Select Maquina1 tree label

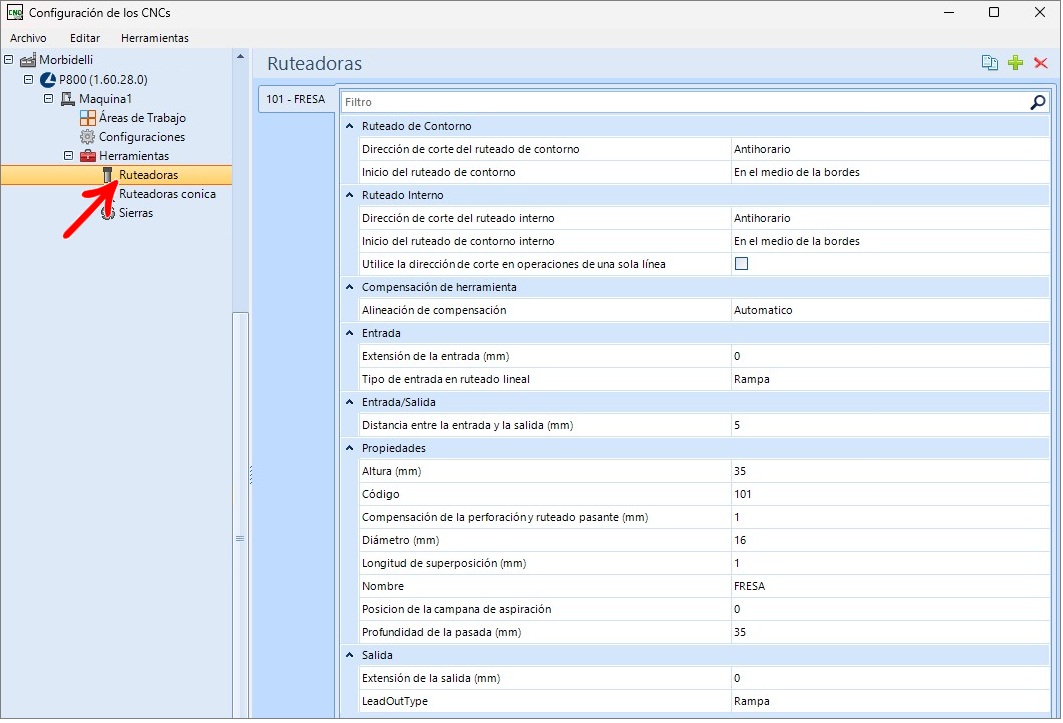(x=105, y=99)
